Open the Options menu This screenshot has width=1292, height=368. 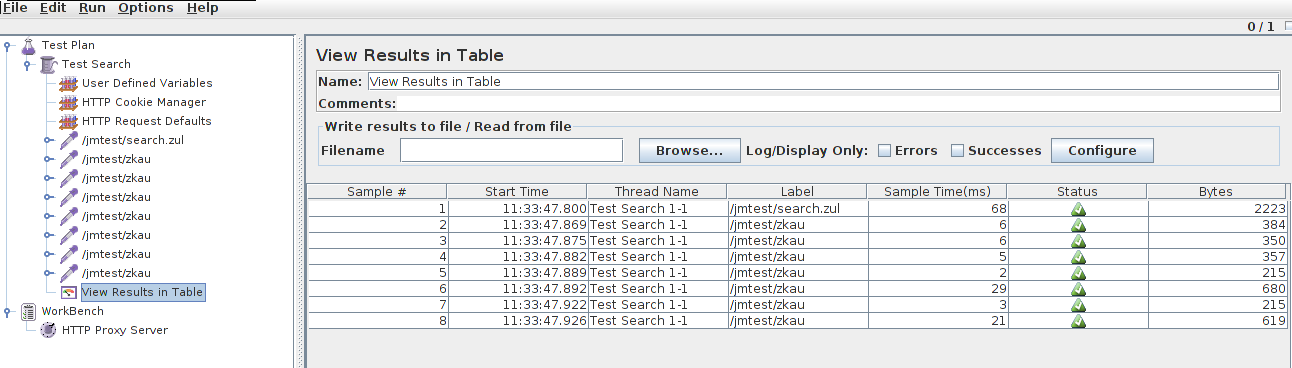145,8
